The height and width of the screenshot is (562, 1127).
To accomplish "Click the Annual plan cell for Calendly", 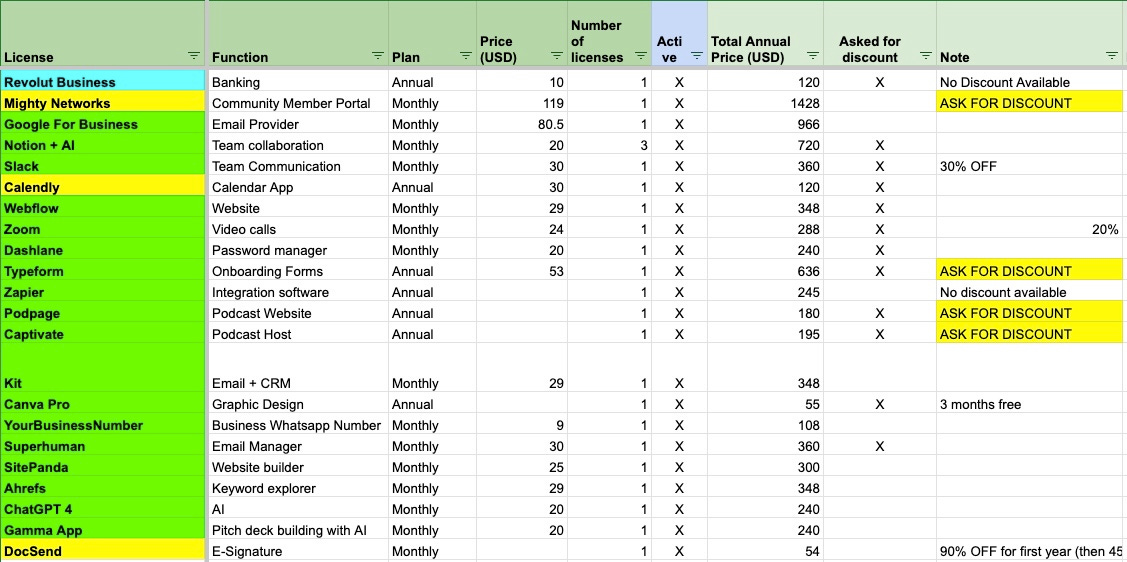I will 432,187.
